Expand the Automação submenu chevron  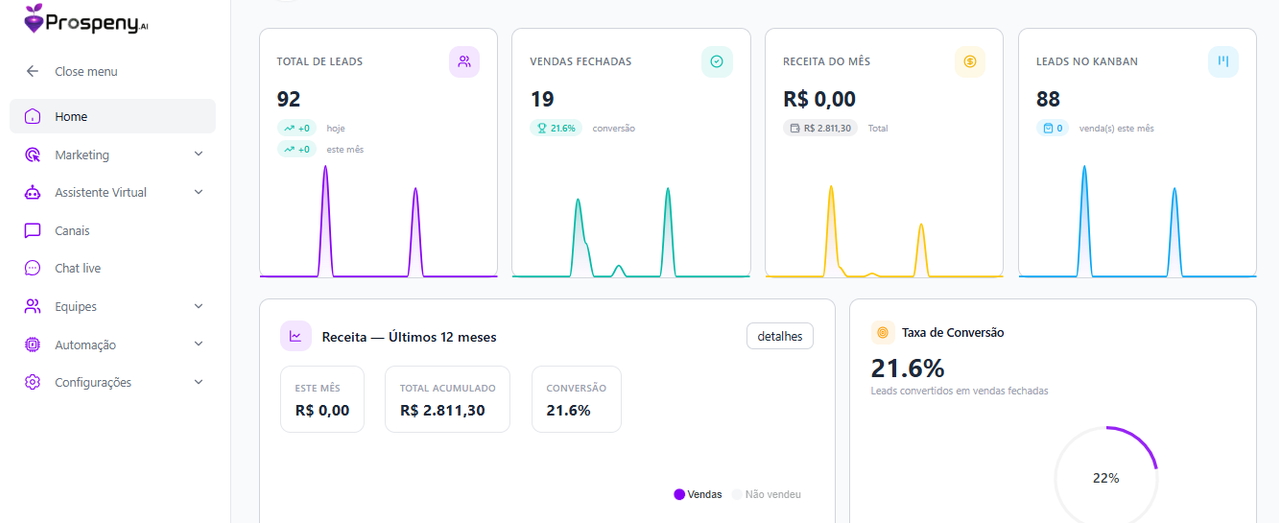tap(198, 344)
